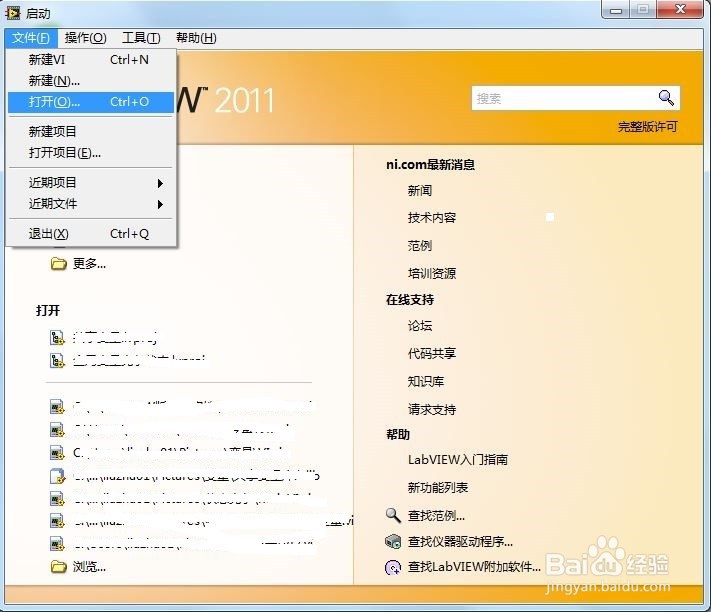Screen dimensions: 711x612
Task: Open the 查找LabVIEW附加软件... link
Action: coord(474,567)
